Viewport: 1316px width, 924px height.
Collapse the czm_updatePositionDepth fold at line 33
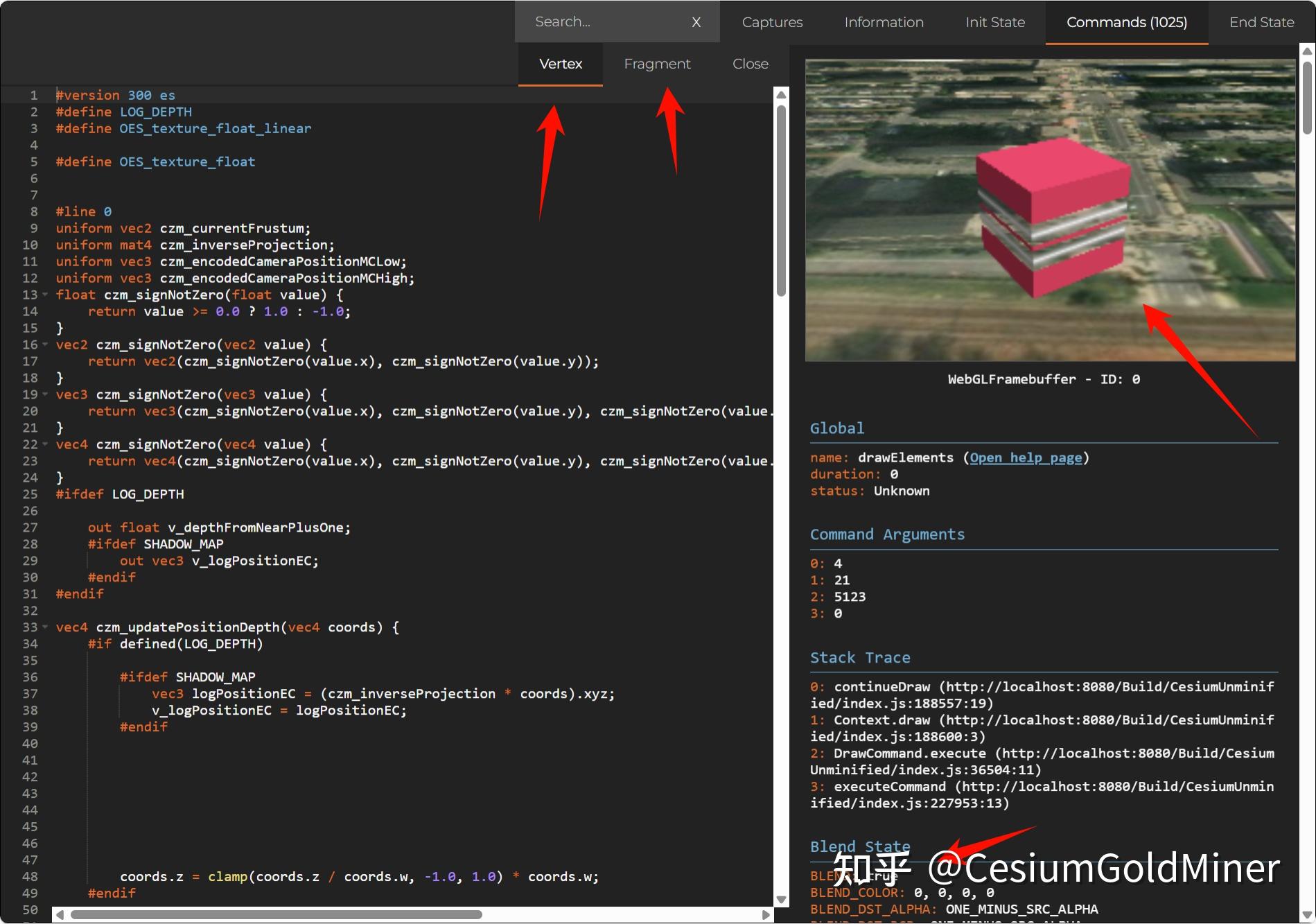tap(45, 627)
